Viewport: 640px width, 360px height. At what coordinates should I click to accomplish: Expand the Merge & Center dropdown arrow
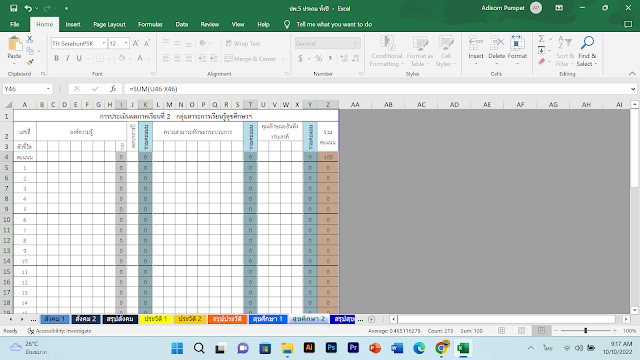click(282, 59)
